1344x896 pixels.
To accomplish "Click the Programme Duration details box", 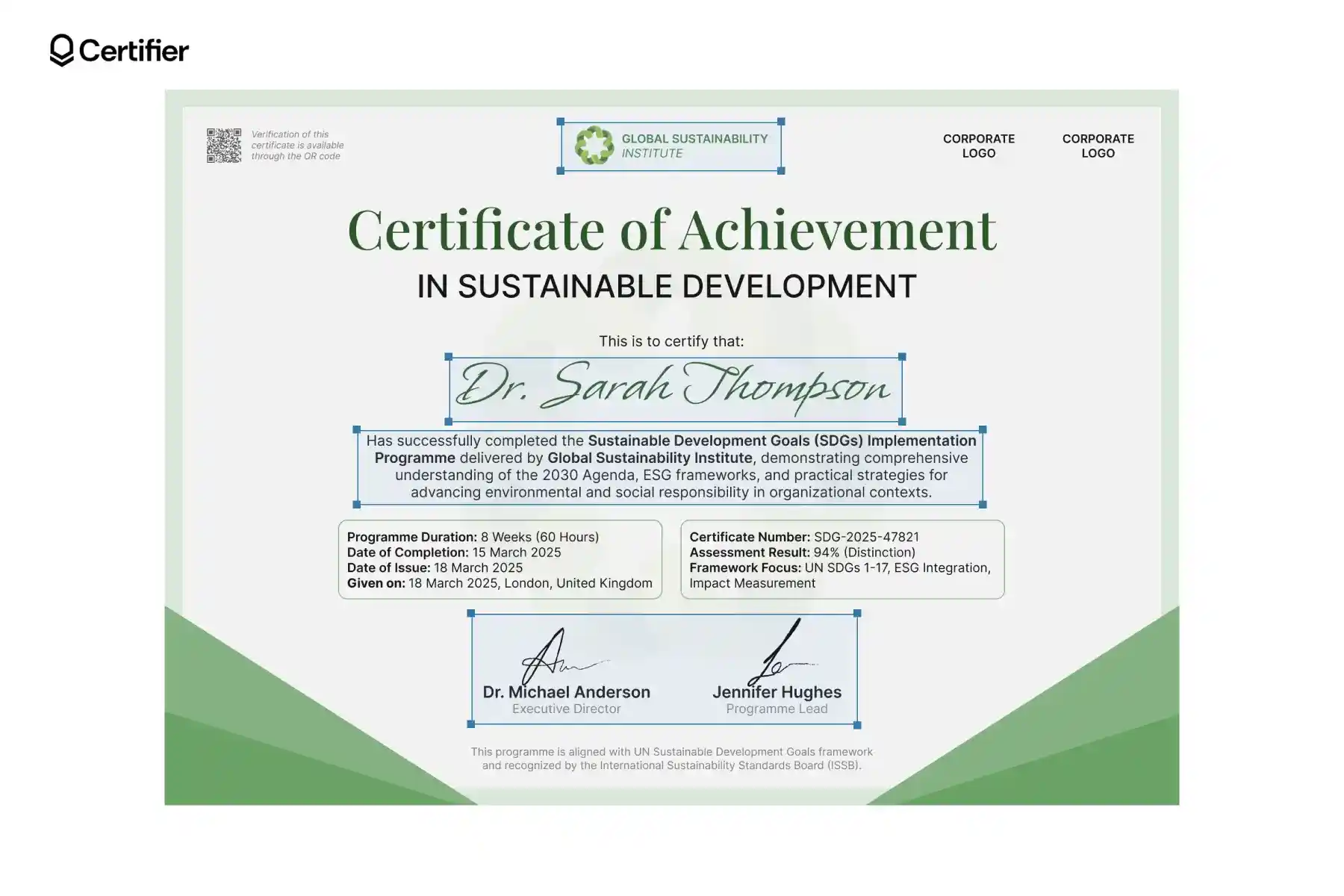I will coord(499,559).
